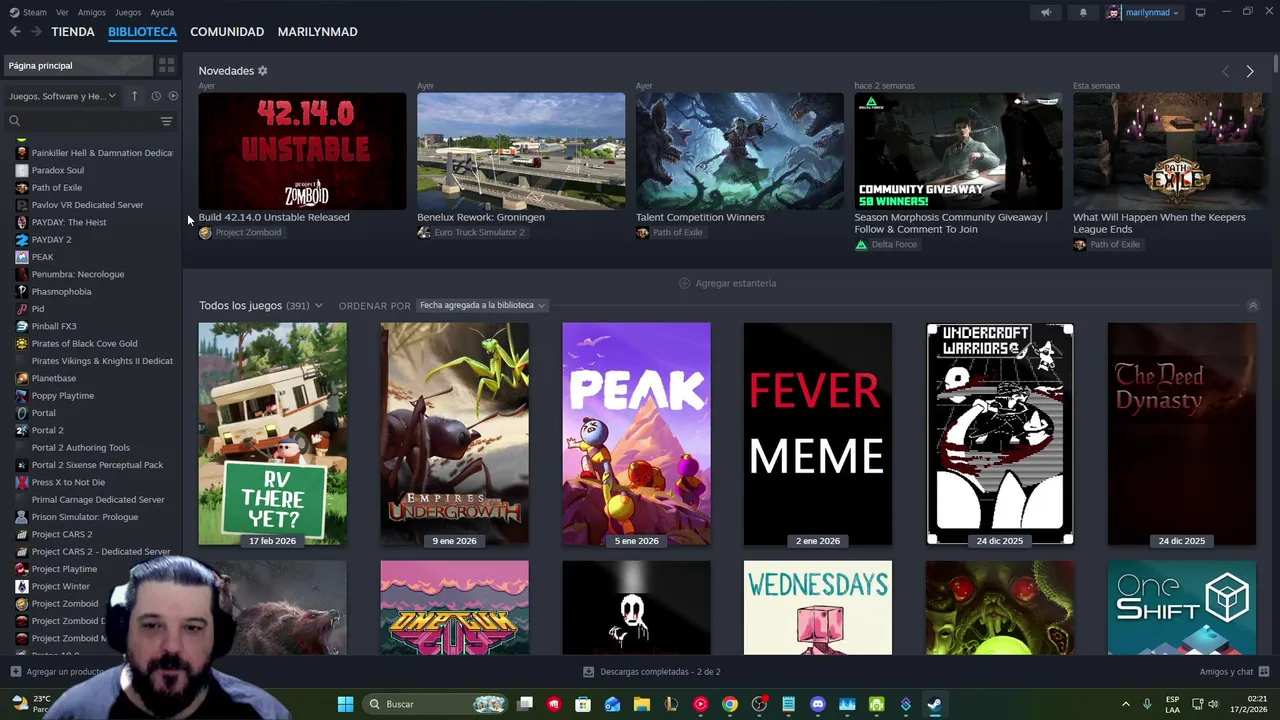Screen dimensions: 1280x720
Task: Select Planetbase in game list
Action: click(x=53, y=378)
